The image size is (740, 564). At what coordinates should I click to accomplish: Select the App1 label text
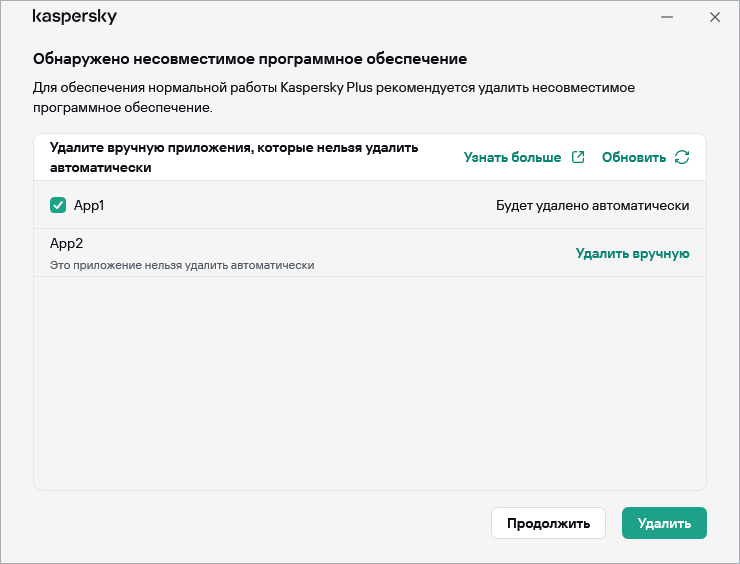[89, 205]
